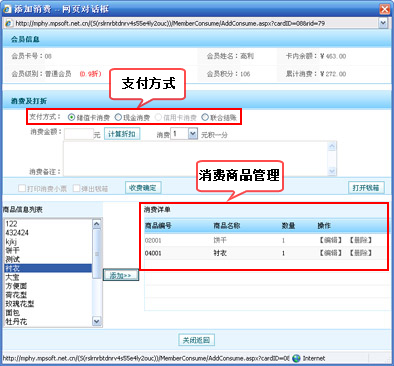Click the 消费金额 input field

78,134
